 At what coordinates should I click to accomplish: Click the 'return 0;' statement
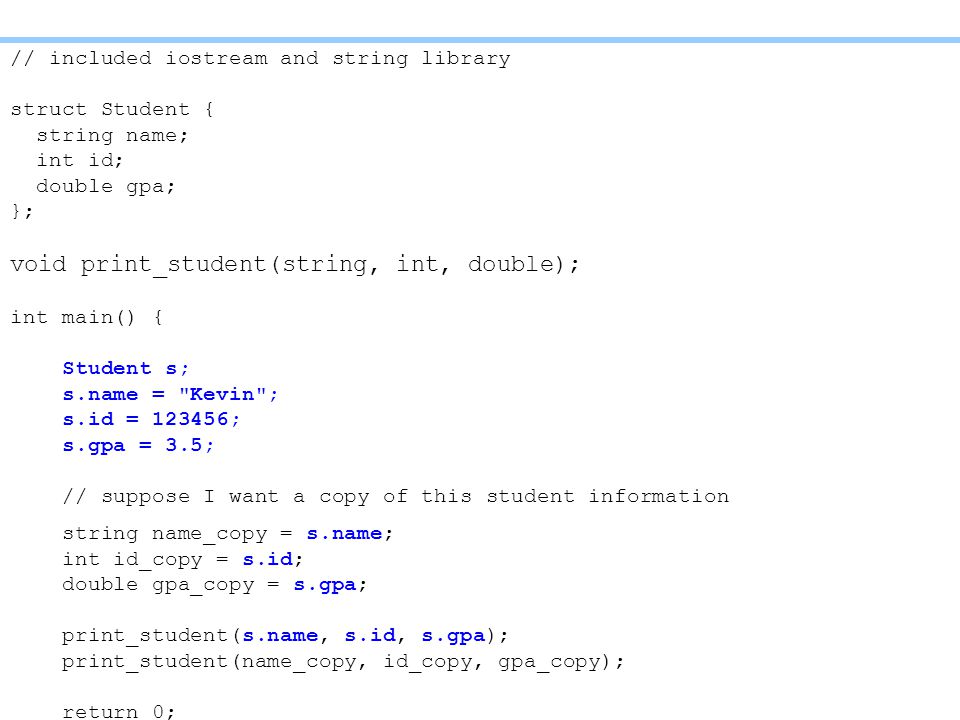119,711
